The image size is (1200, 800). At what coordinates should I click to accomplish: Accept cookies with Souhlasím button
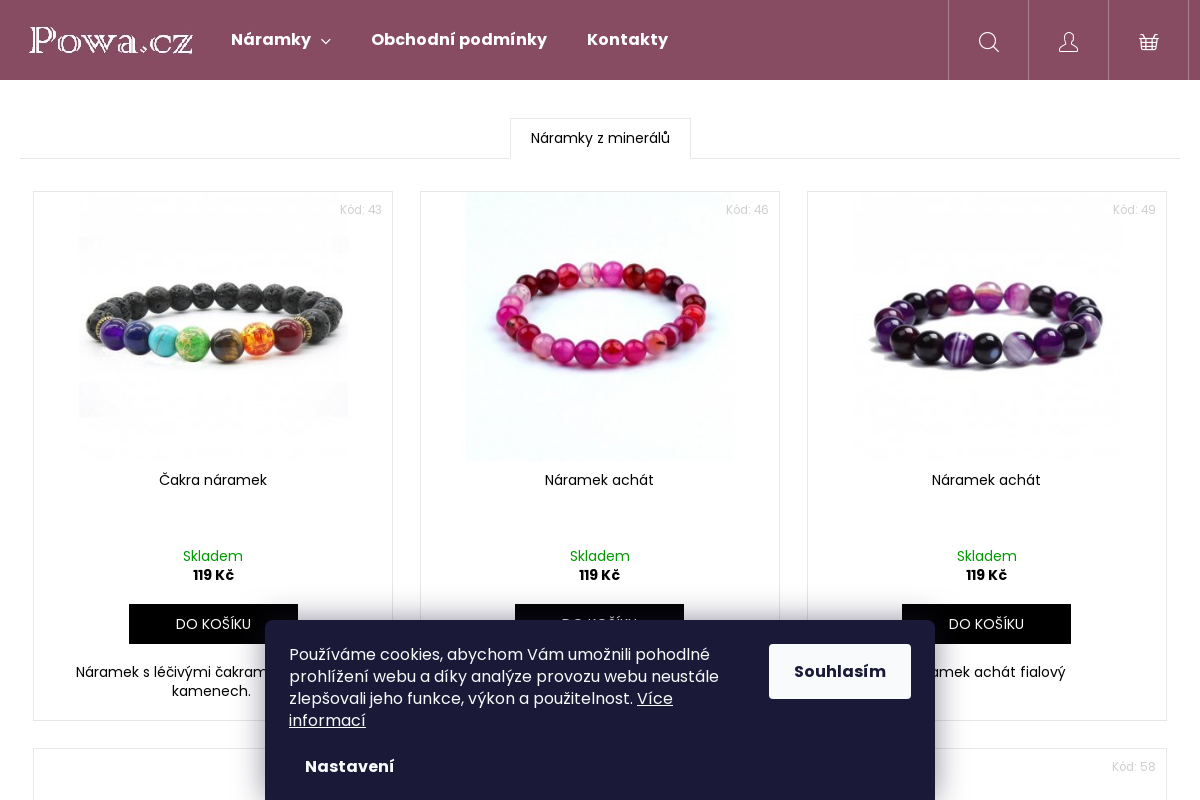pos(839,671)
